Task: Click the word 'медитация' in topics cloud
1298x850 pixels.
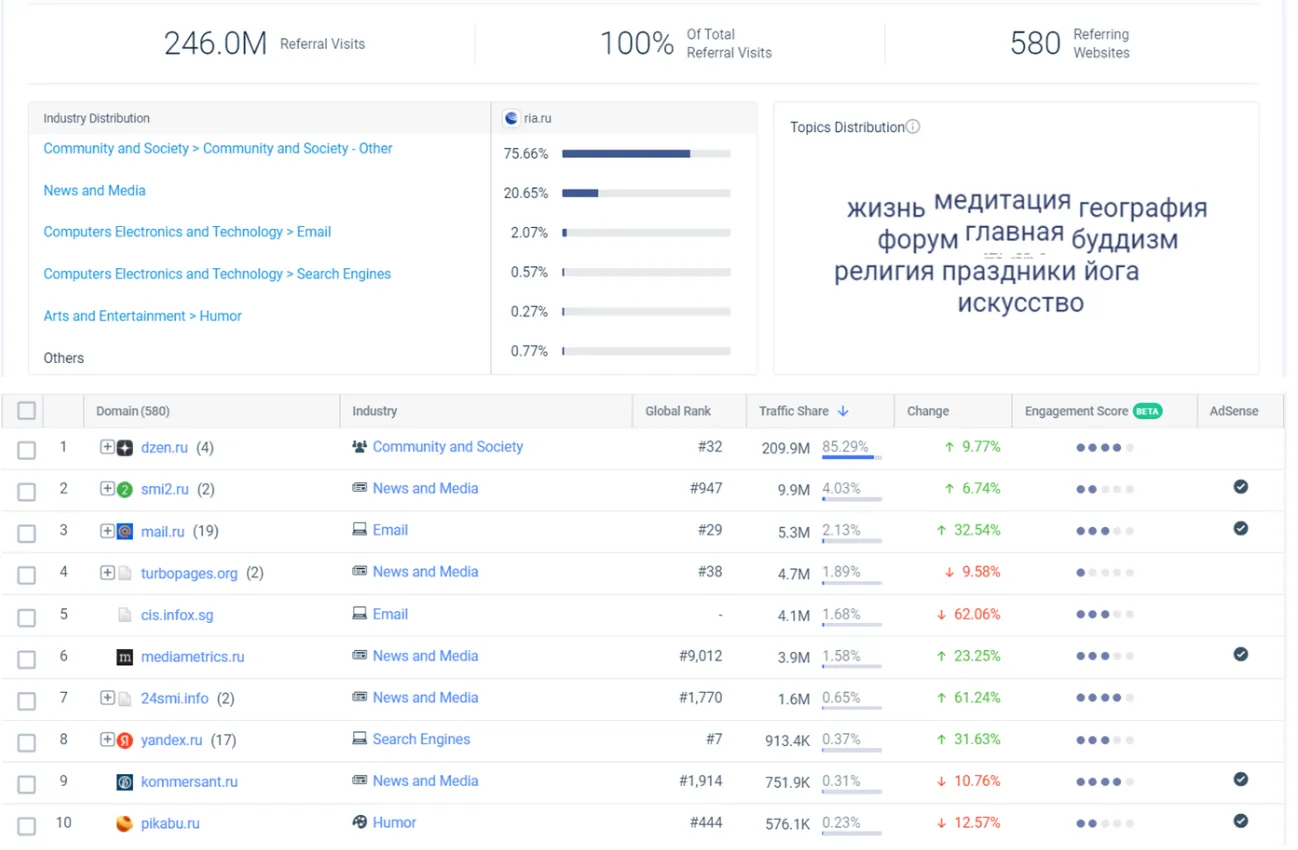Action: point(1002,201)
